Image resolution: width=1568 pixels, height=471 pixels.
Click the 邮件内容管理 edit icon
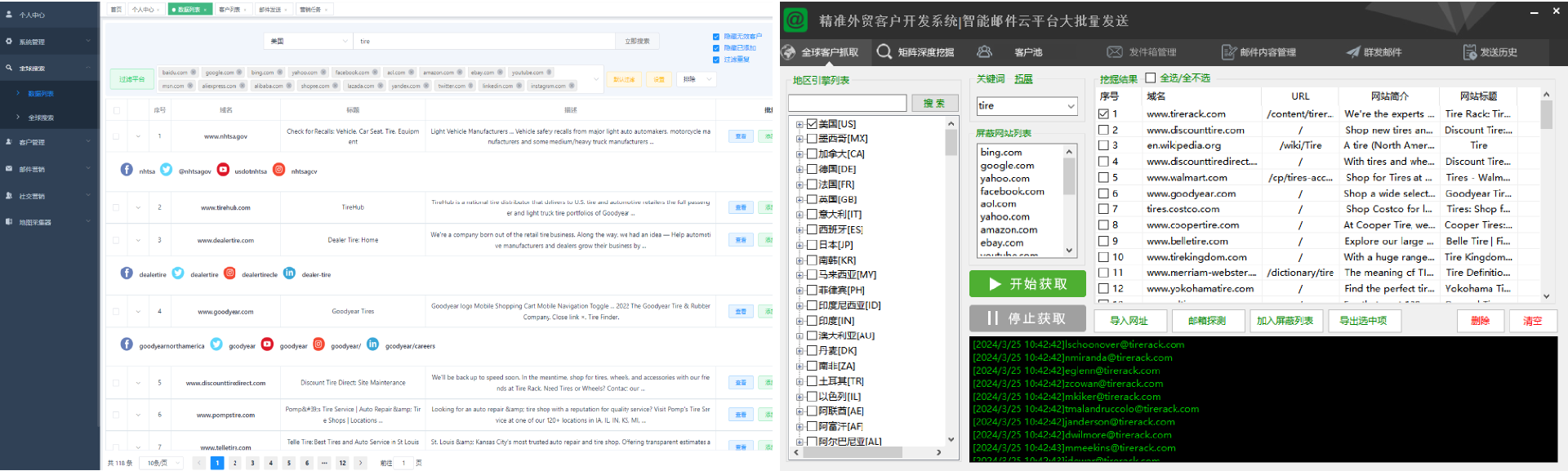[1228, 52]
